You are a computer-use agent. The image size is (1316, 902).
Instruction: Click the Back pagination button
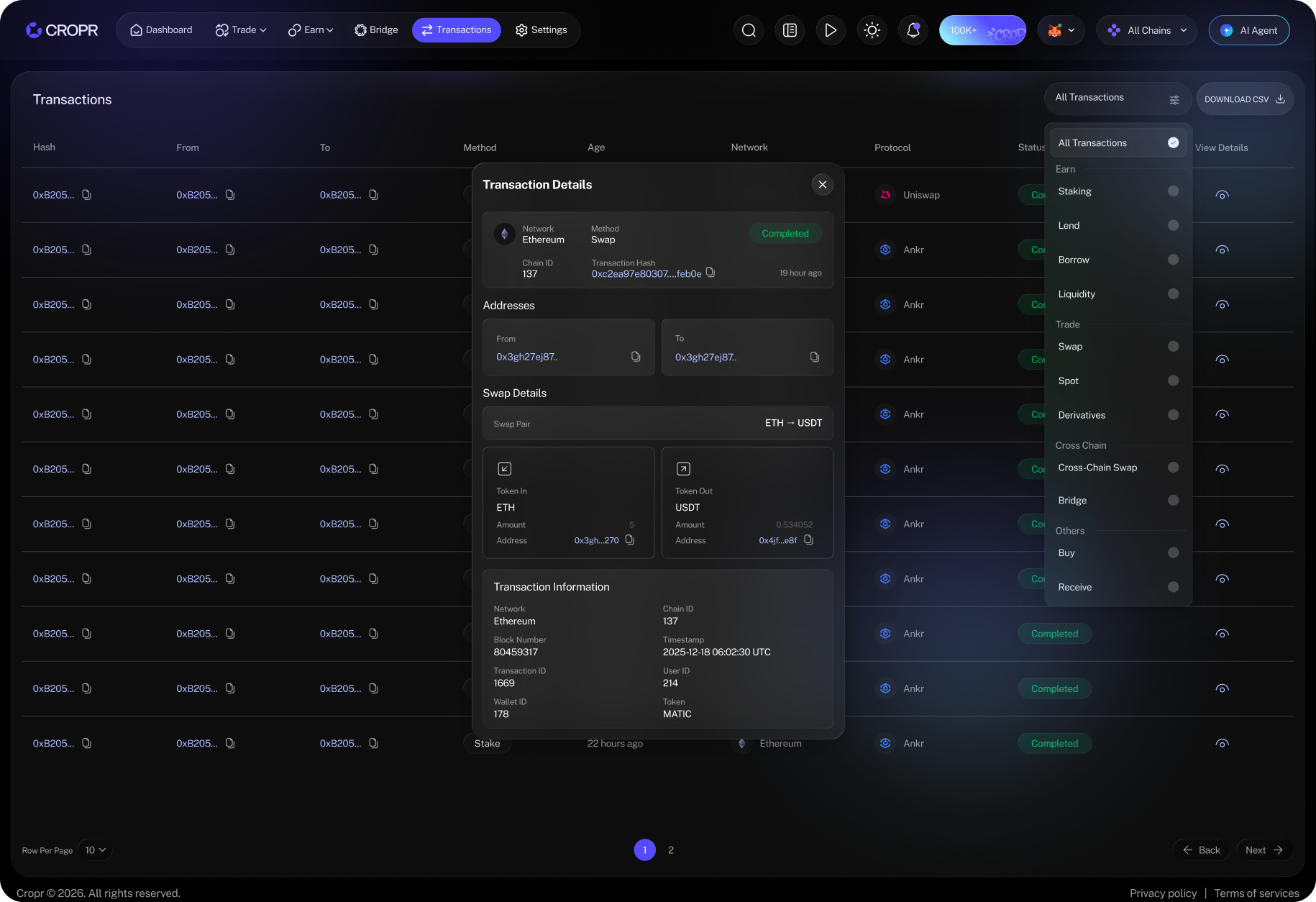1202,850
